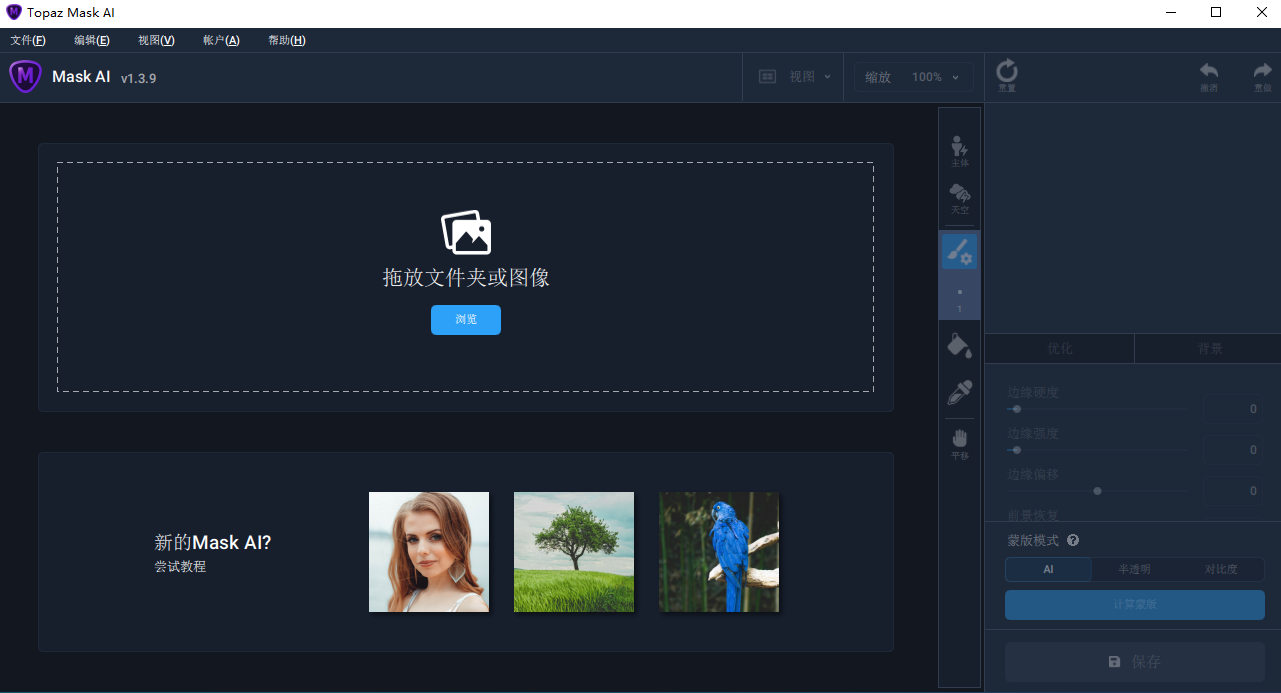This screenshot has width=1281, height=693.
Task: Click the Mask AI purple logo
Action: [25, 76]
